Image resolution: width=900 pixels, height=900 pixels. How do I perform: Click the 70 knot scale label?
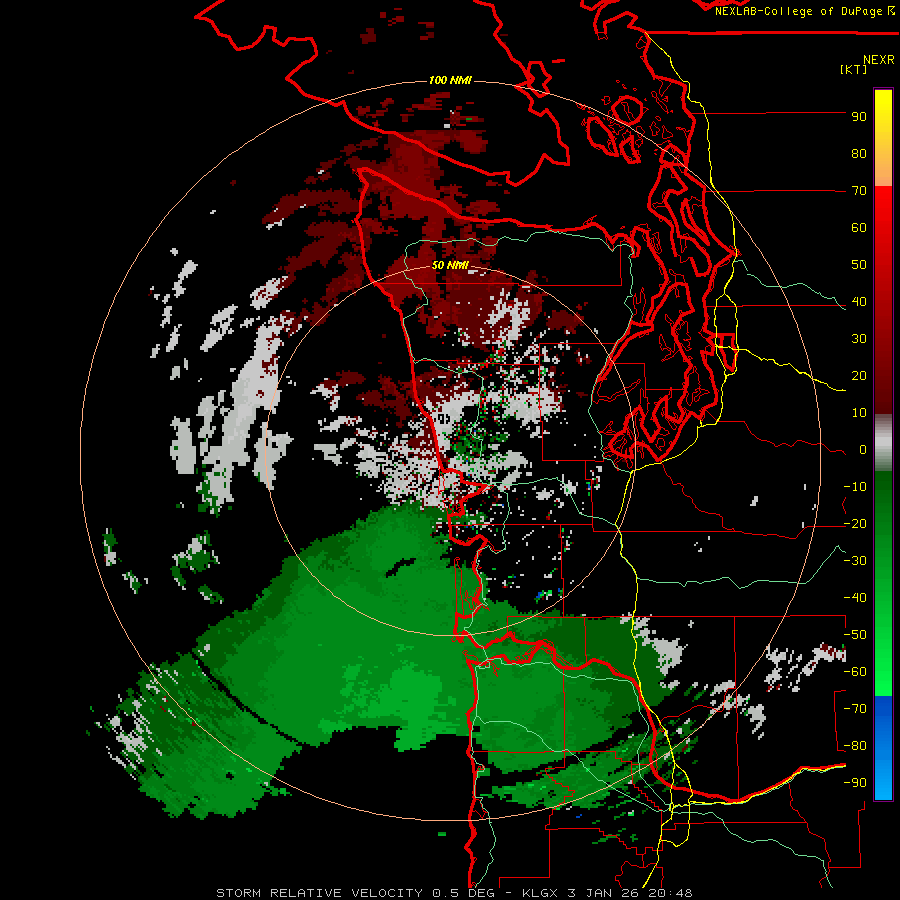click(859, 191)
